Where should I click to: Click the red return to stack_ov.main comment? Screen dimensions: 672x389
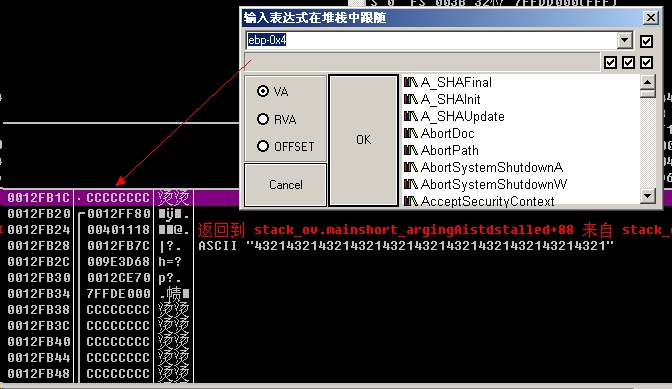435,230
